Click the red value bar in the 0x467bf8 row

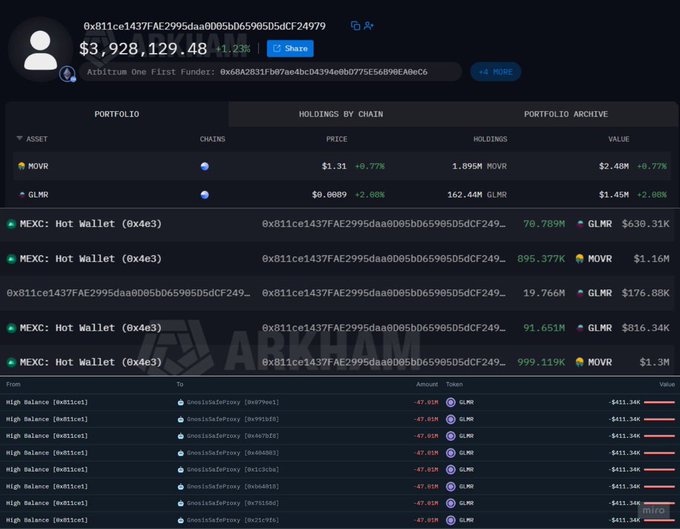point(659,436)
